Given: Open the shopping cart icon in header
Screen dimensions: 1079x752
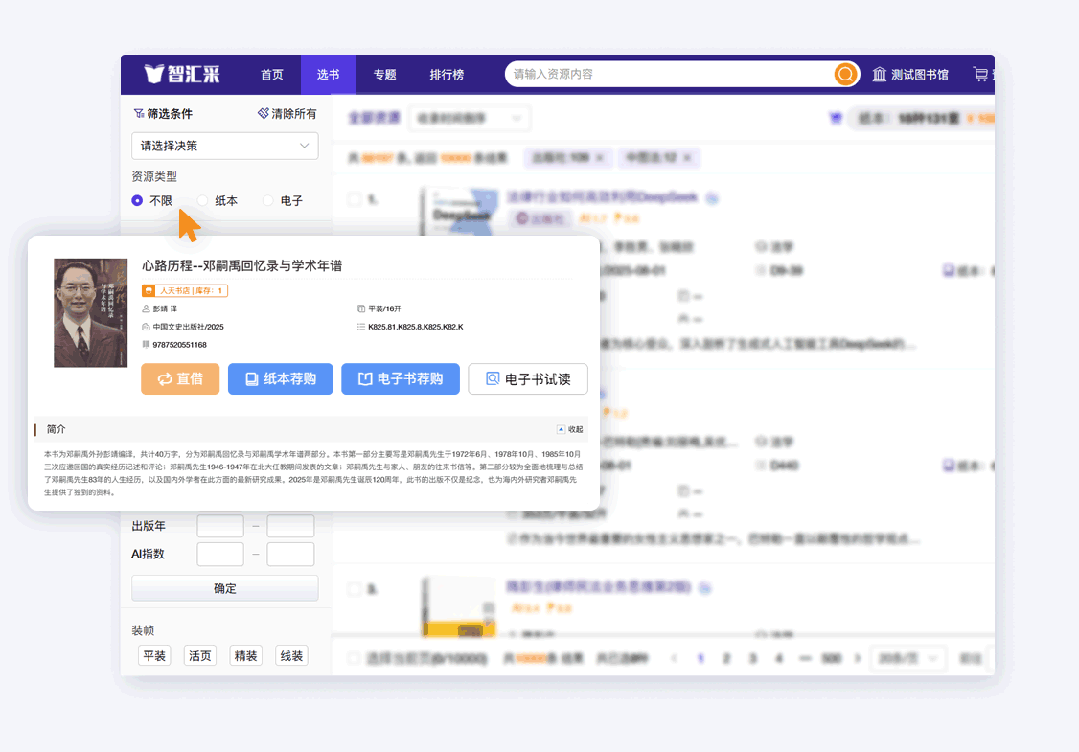Looking at the screenshot, I should (980, 75).
